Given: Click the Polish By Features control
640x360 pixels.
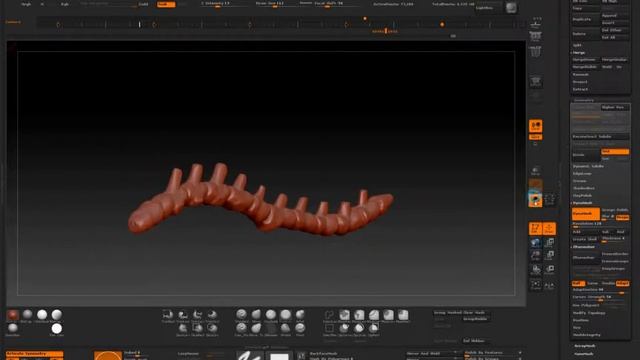Looking at the screenshot, I should [x=494, y=353].
